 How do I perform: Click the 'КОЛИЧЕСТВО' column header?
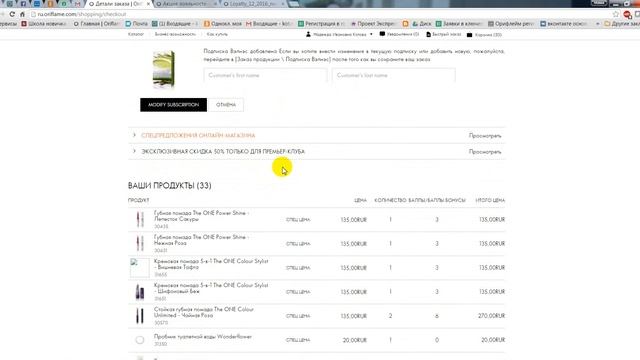pos(390,200)
